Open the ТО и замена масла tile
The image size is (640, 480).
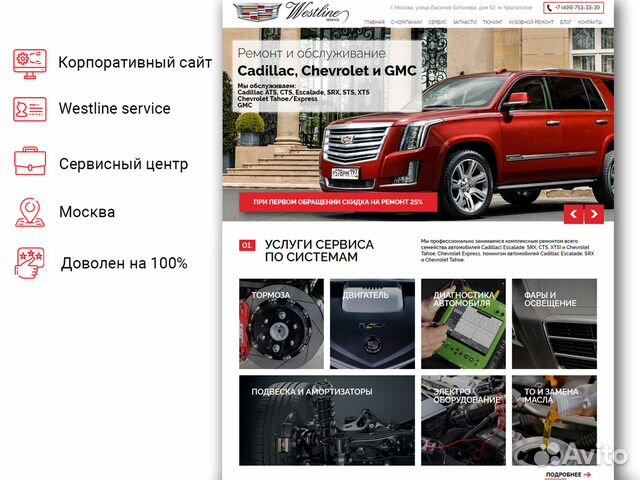554,420
